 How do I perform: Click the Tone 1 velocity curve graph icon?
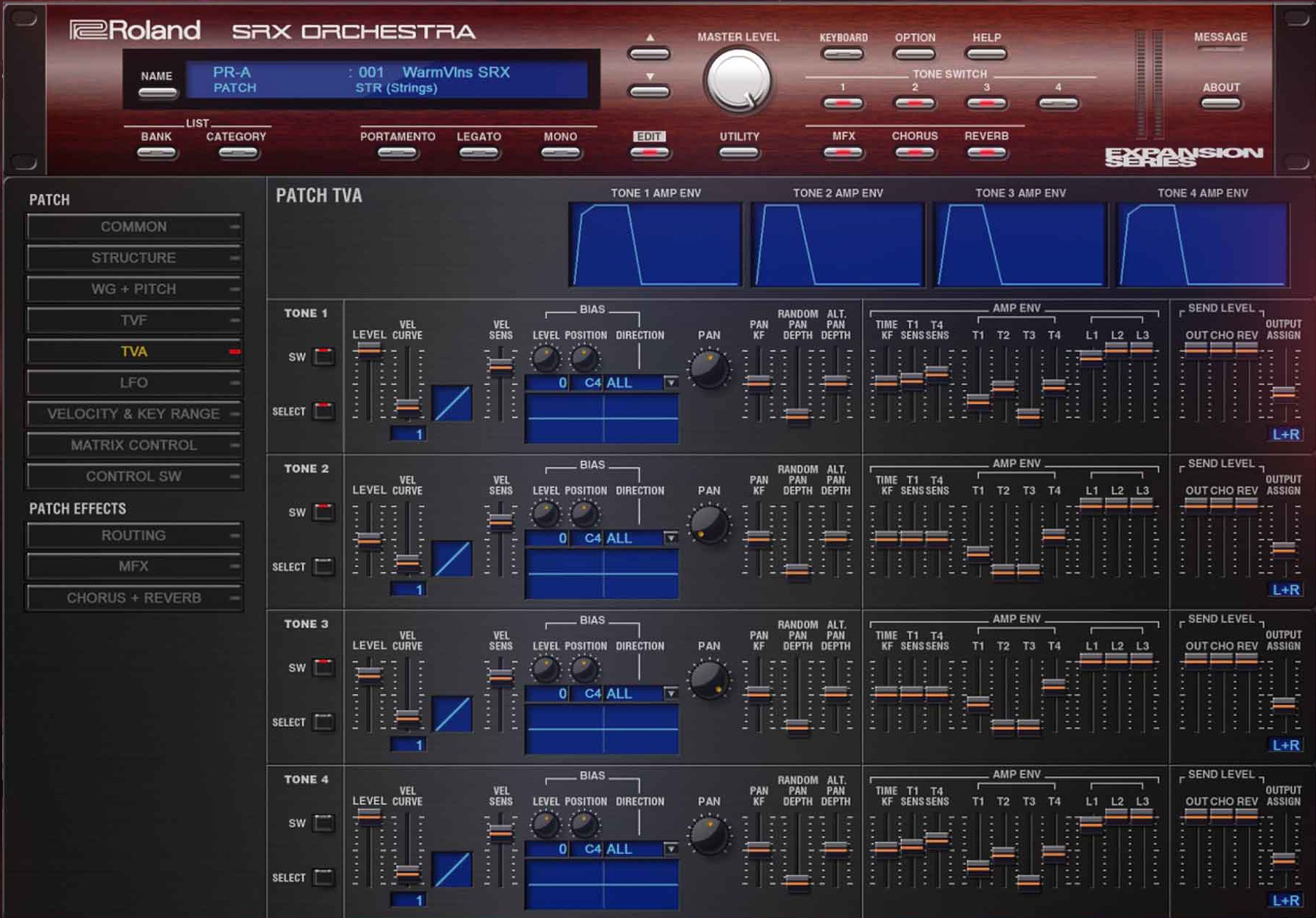click(452, 403)
